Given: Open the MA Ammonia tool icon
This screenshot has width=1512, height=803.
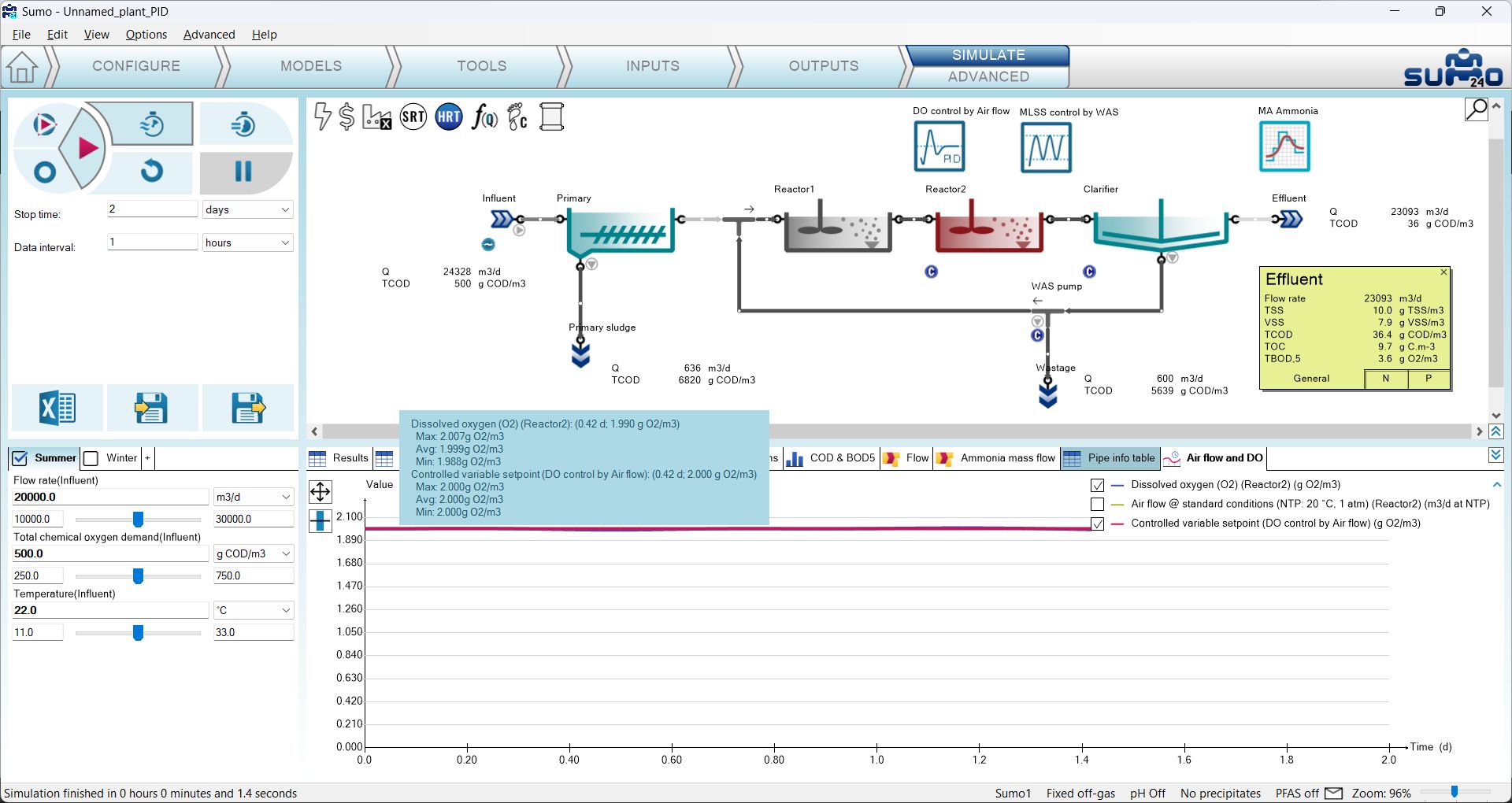Looking at the screenshot, I should tap(1284, 146).
